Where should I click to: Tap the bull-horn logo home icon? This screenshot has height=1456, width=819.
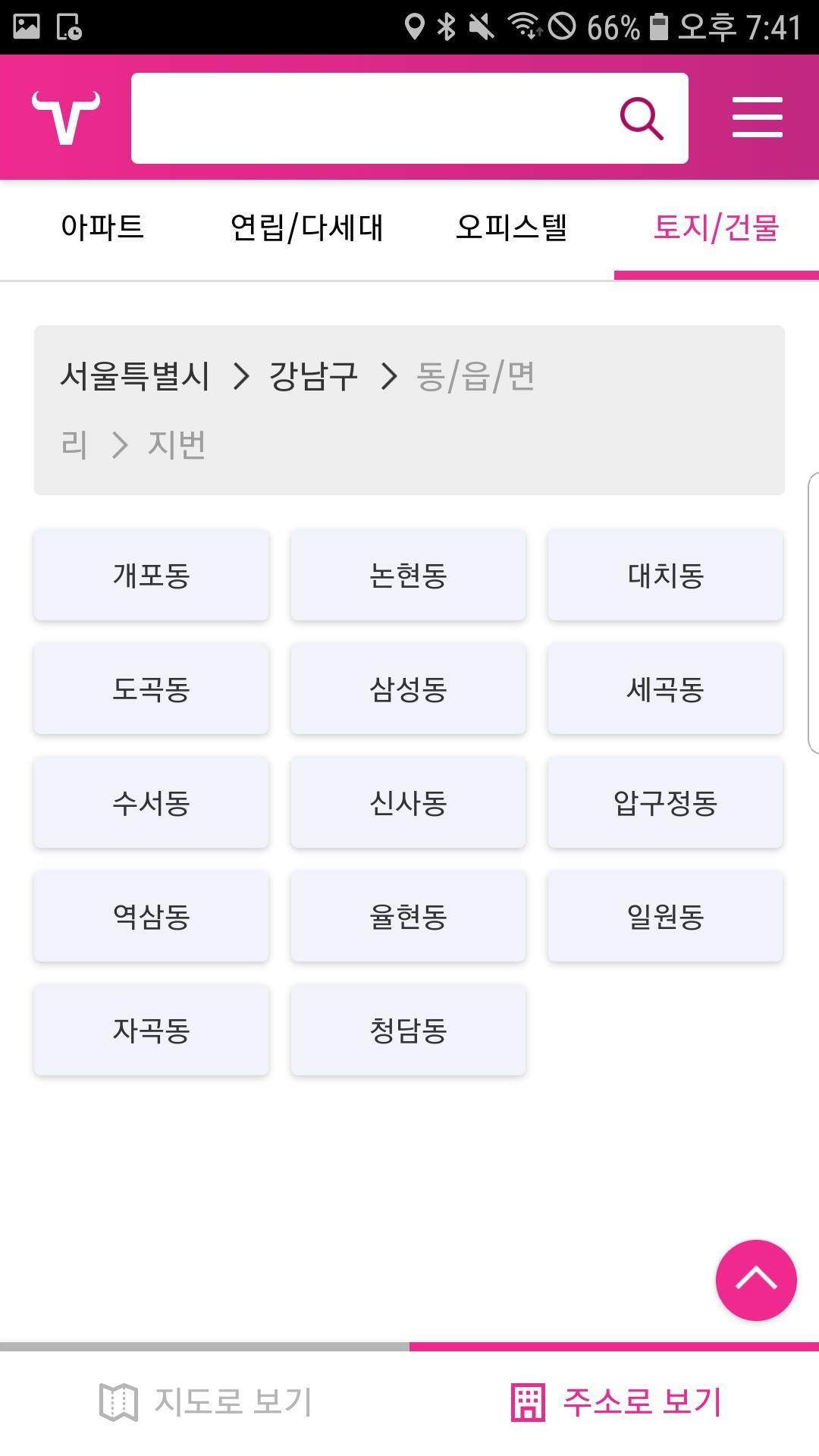[66, 118]
